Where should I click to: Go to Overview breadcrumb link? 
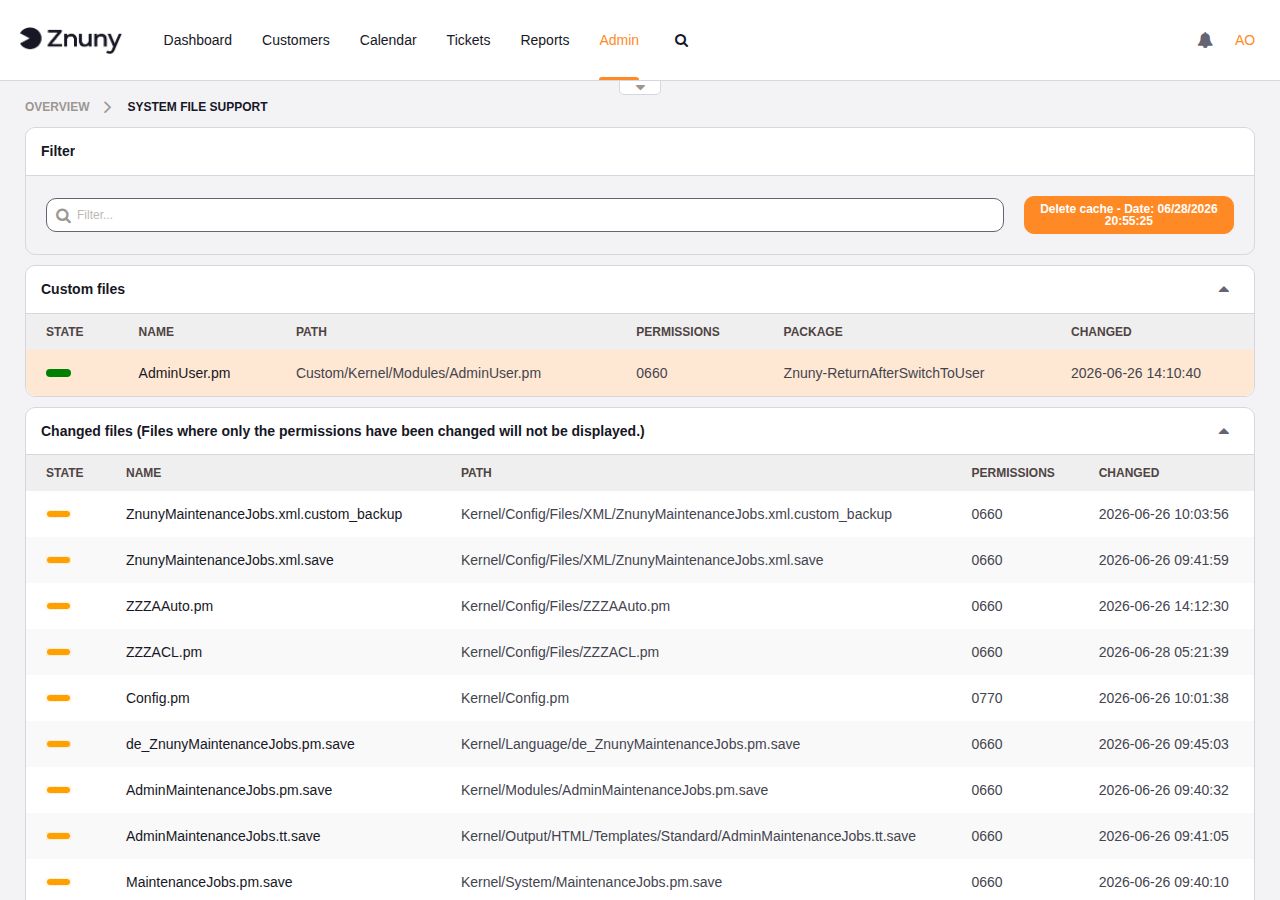coord(57,107)
